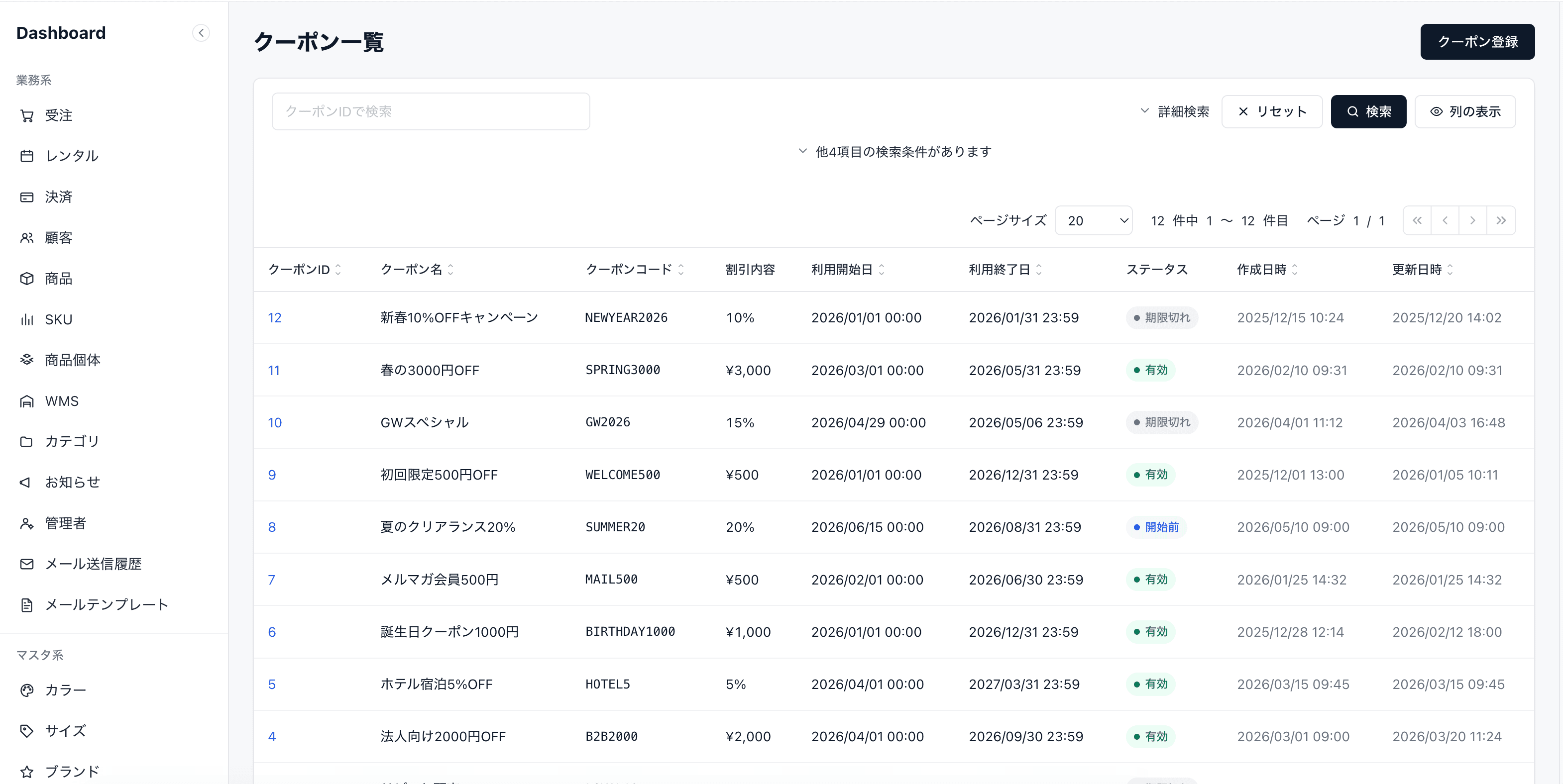This screenshot has height=784, width=1563.
Task: Toggle column visibility with 列の表示
Action: (1465, 111)
